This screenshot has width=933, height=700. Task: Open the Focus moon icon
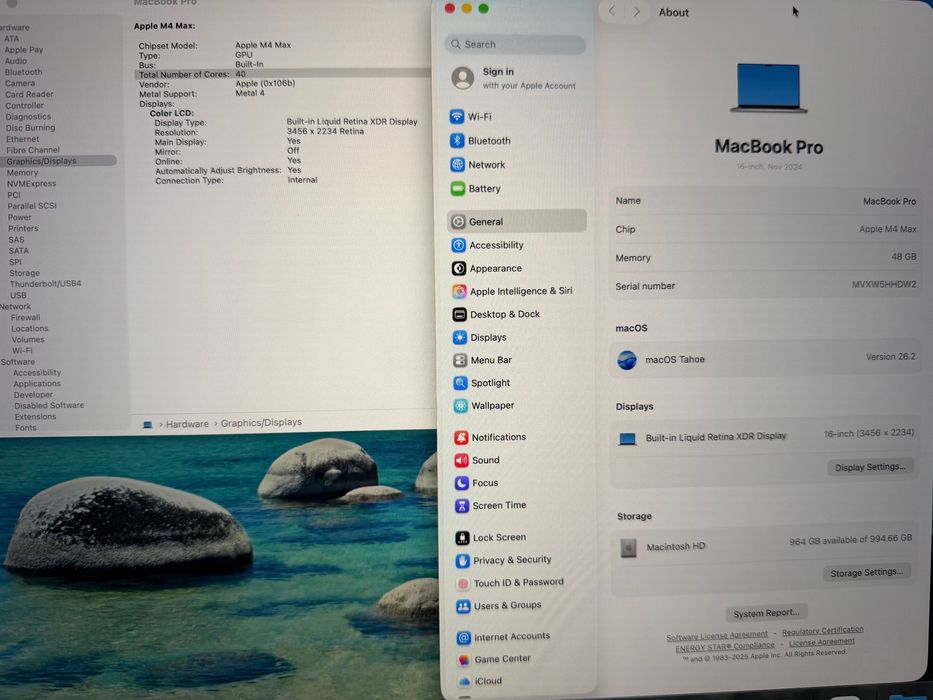[462, 483]
